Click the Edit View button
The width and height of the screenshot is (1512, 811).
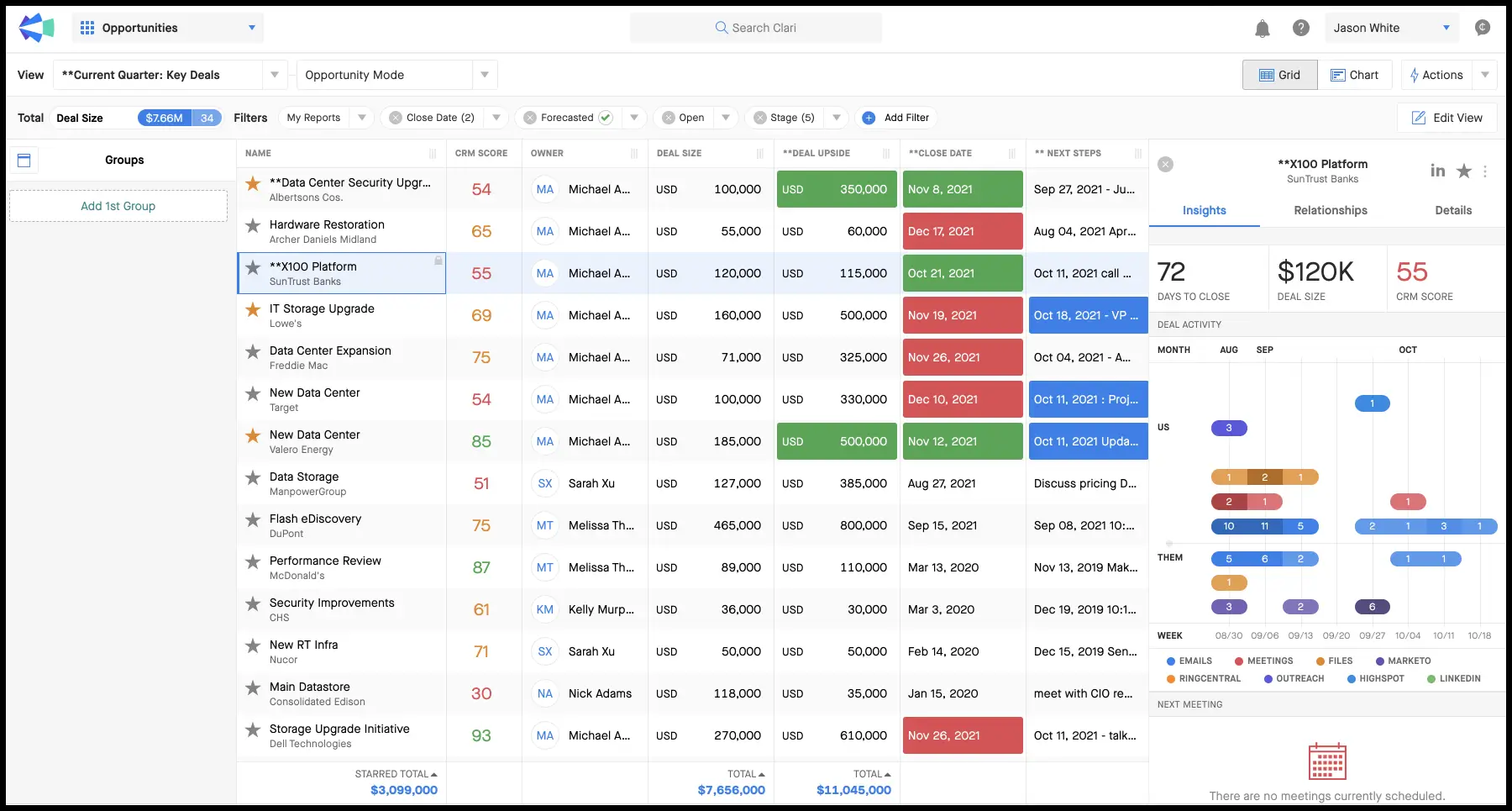[1446, 118]
